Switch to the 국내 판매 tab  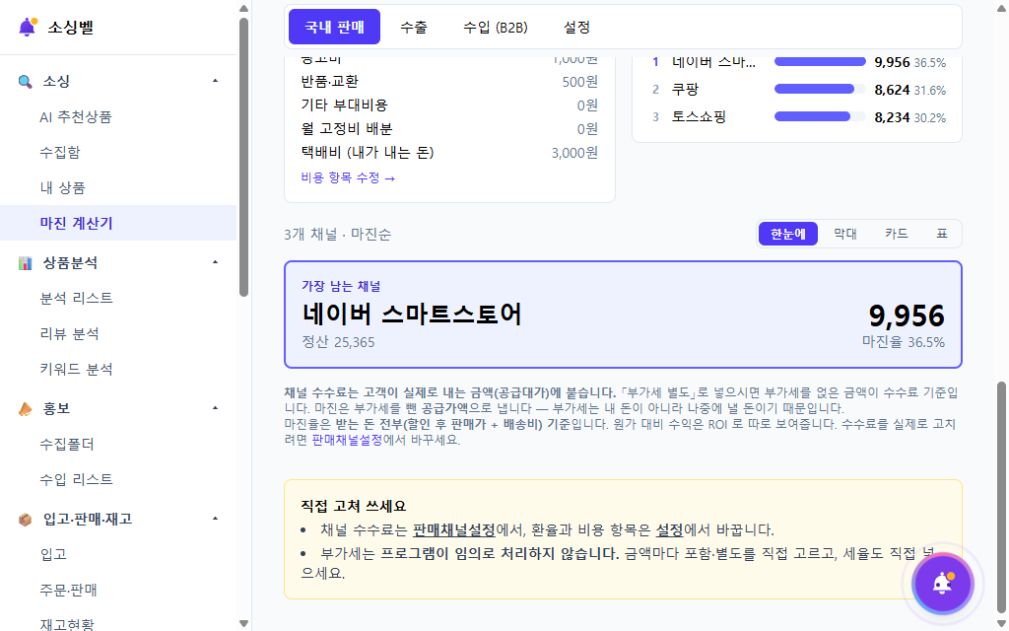335,27
